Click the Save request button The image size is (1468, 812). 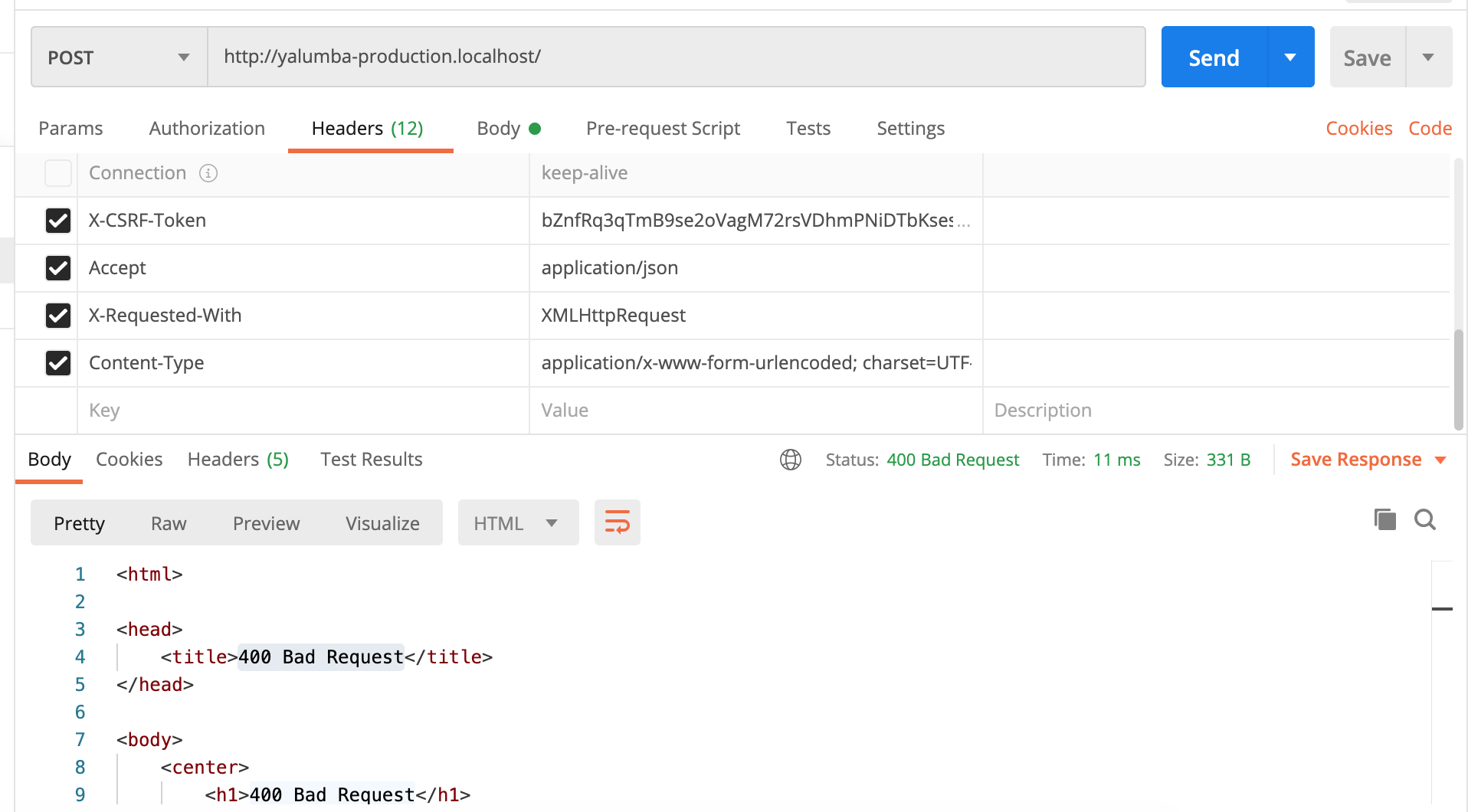point(1368,57)
